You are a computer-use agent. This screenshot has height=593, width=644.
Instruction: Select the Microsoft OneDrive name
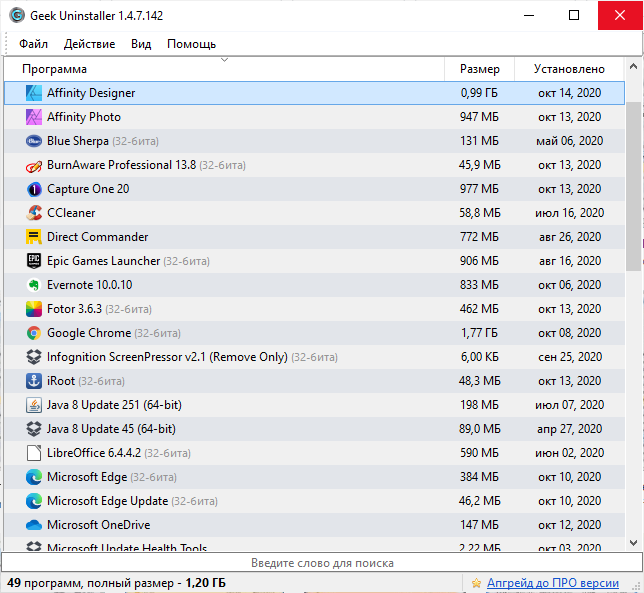(99, 525)
